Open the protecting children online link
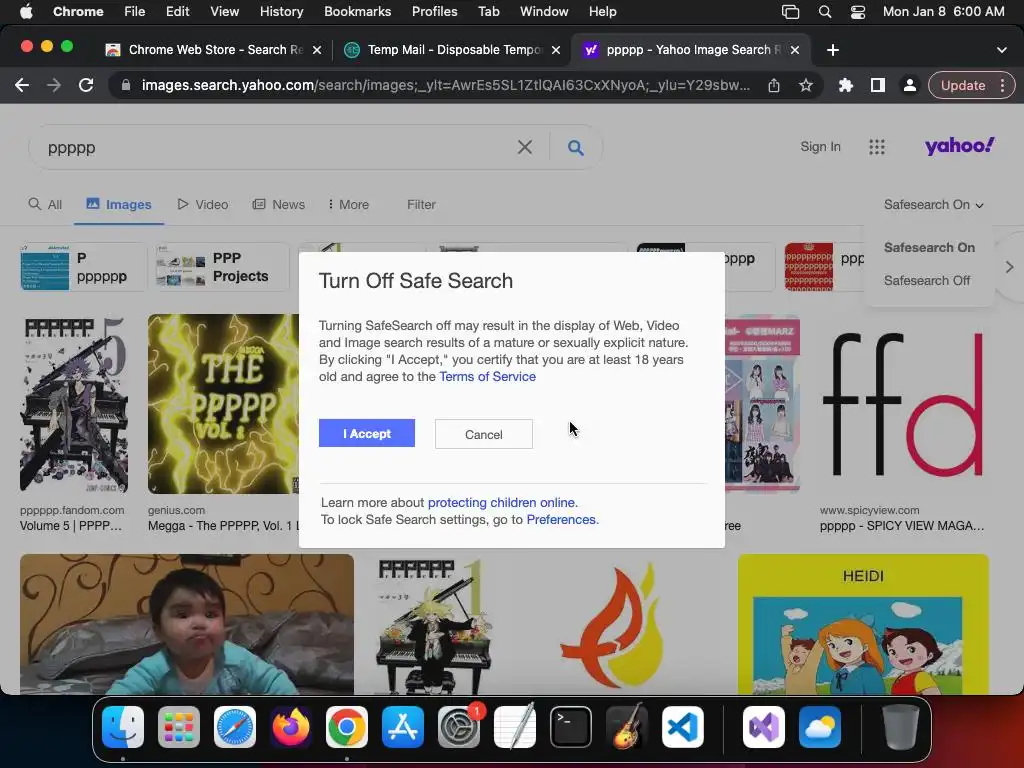Image resolution: width=1024 pixels, height=768 pixels. (503, 502)
